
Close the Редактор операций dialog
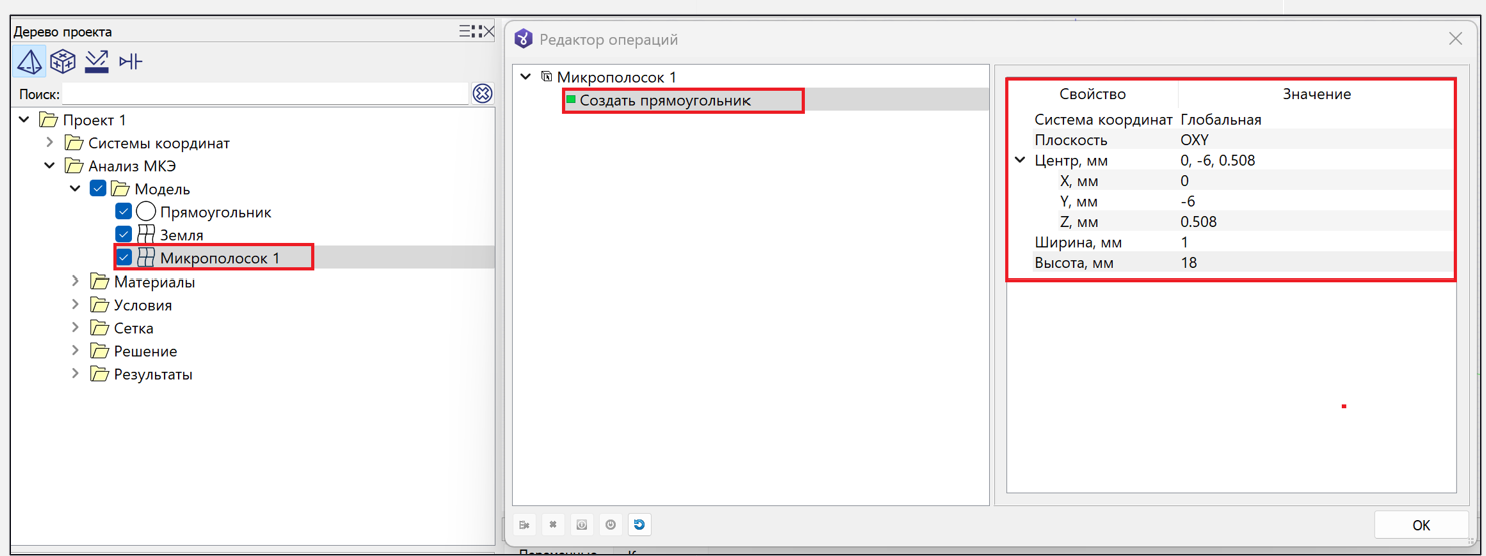1455,39
